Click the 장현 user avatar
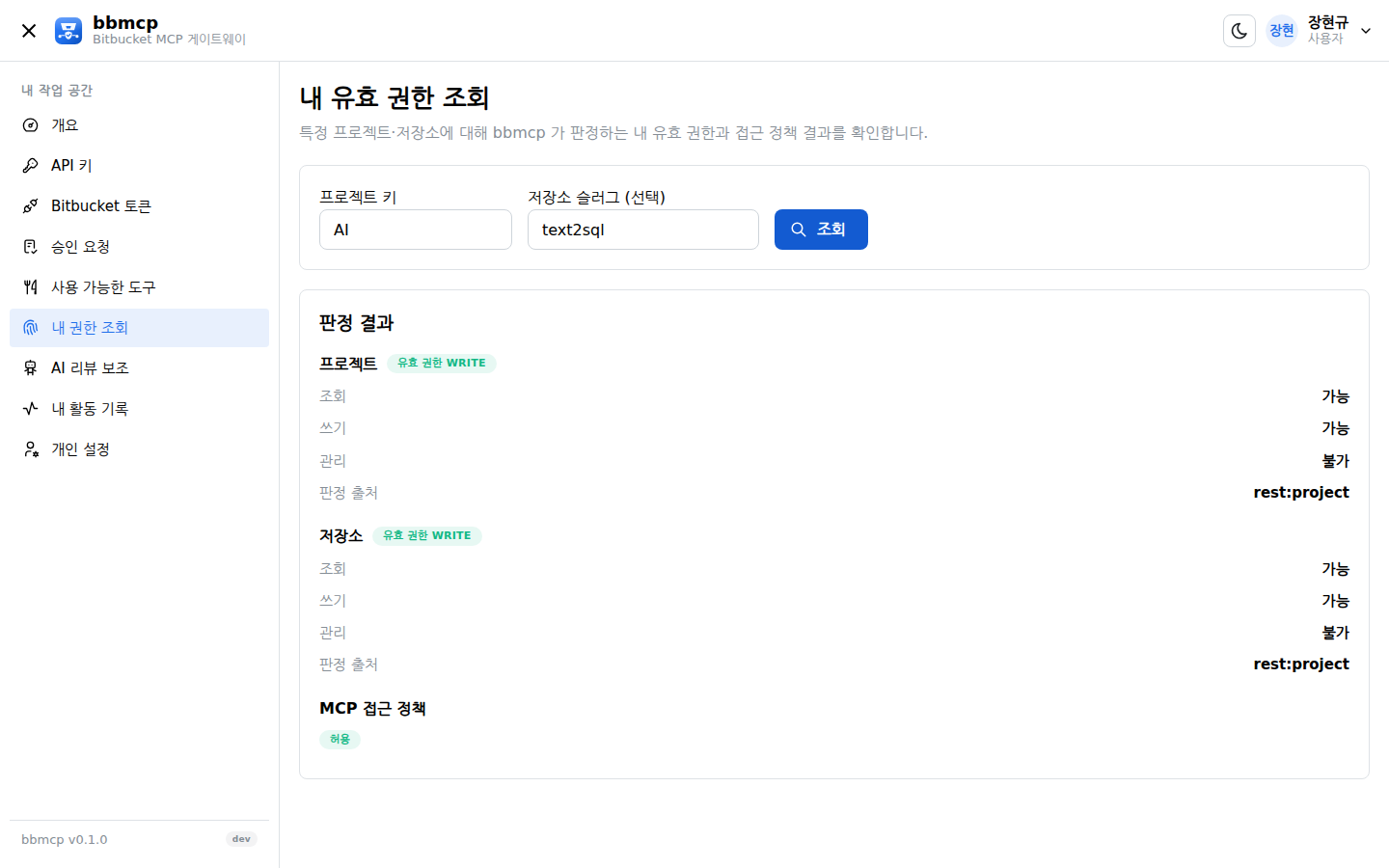 click(1282, 31)
